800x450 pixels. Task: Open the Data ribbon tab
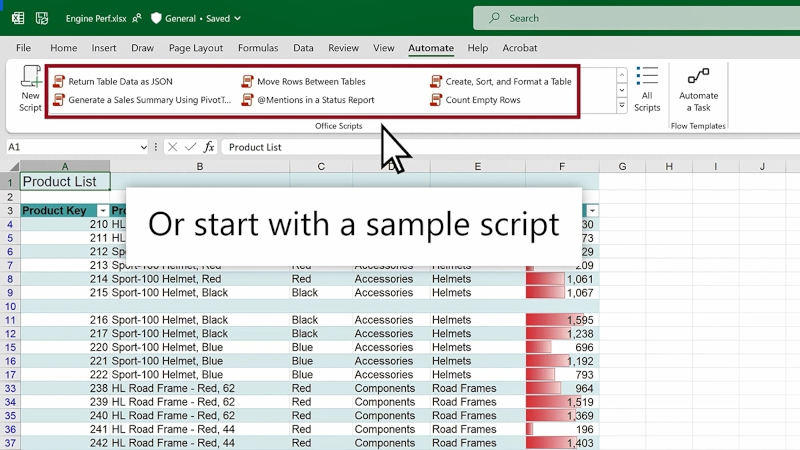[303, 48]
